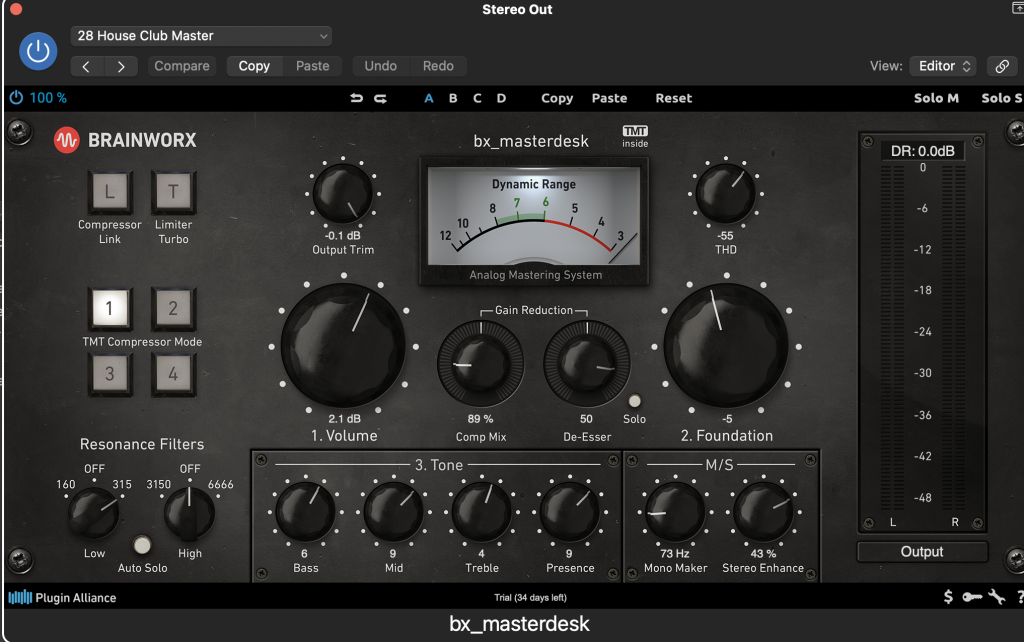Image resolution: width=1024 pixels, height=642 pixels.
Task: Click the Trial (34 days left) text
Action: (530, 598)
